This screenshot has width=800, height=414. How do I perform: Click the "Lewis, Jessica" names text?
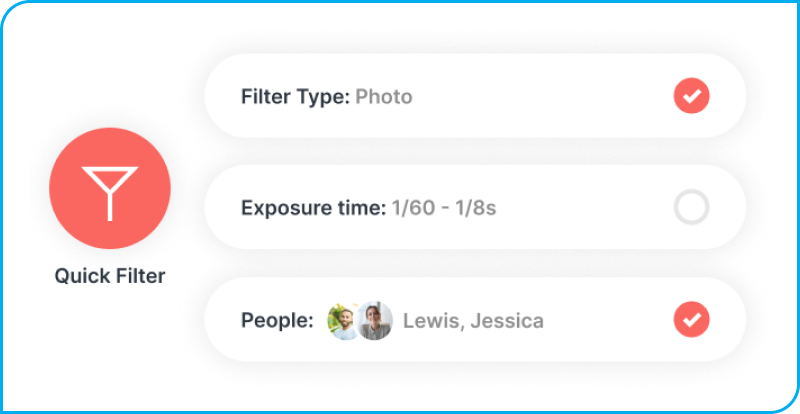(473, 321)
